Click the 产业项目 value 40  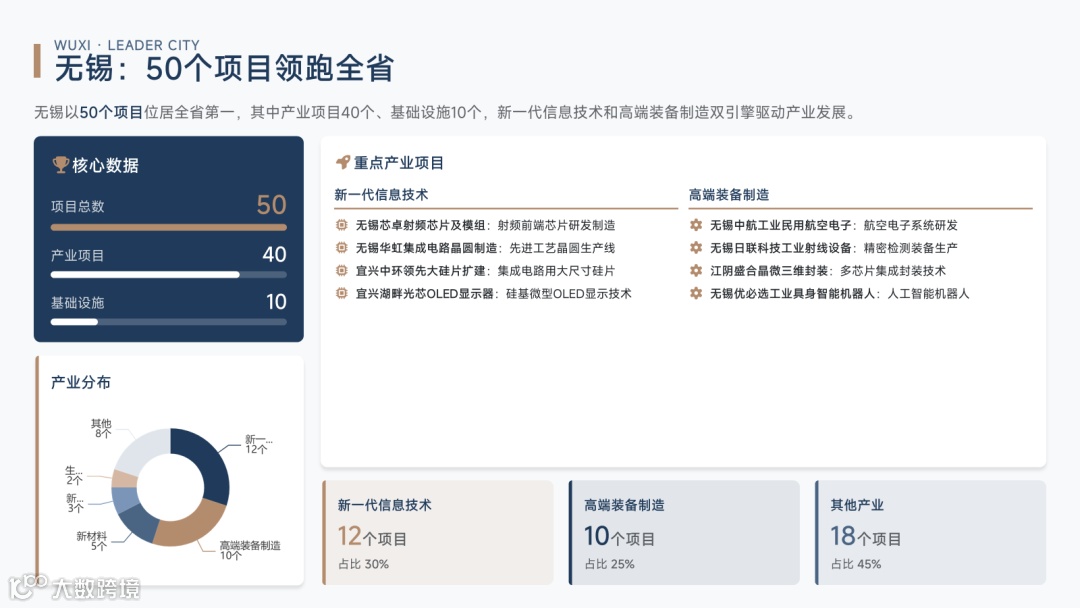click(x=274, y=255)
